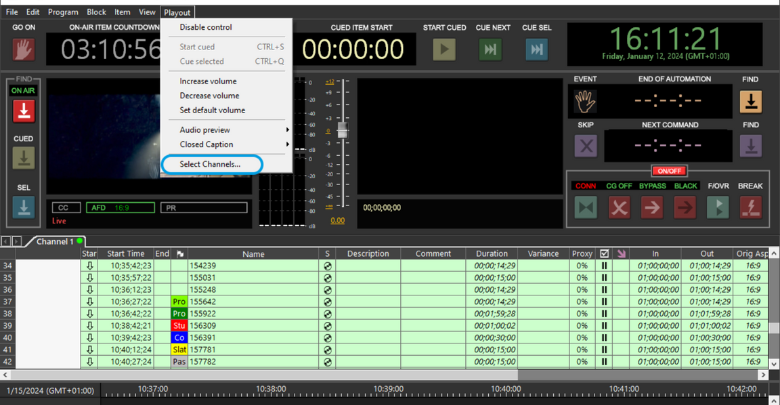
Task: Expand the Closed Caption submenu
Action: coord(230,144)
